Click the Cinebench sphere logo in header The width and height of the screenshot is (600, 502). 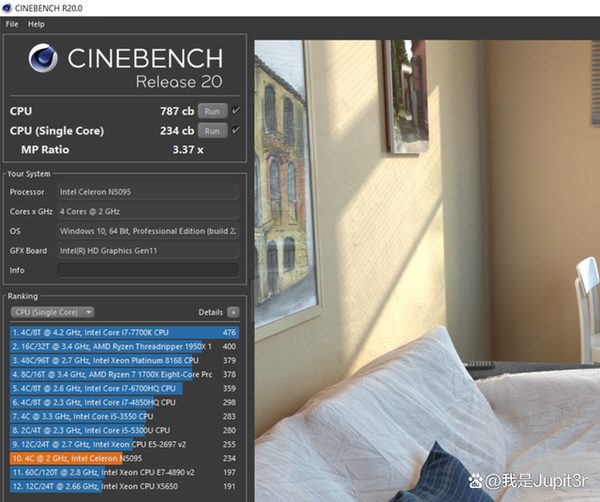pos(44,59)
